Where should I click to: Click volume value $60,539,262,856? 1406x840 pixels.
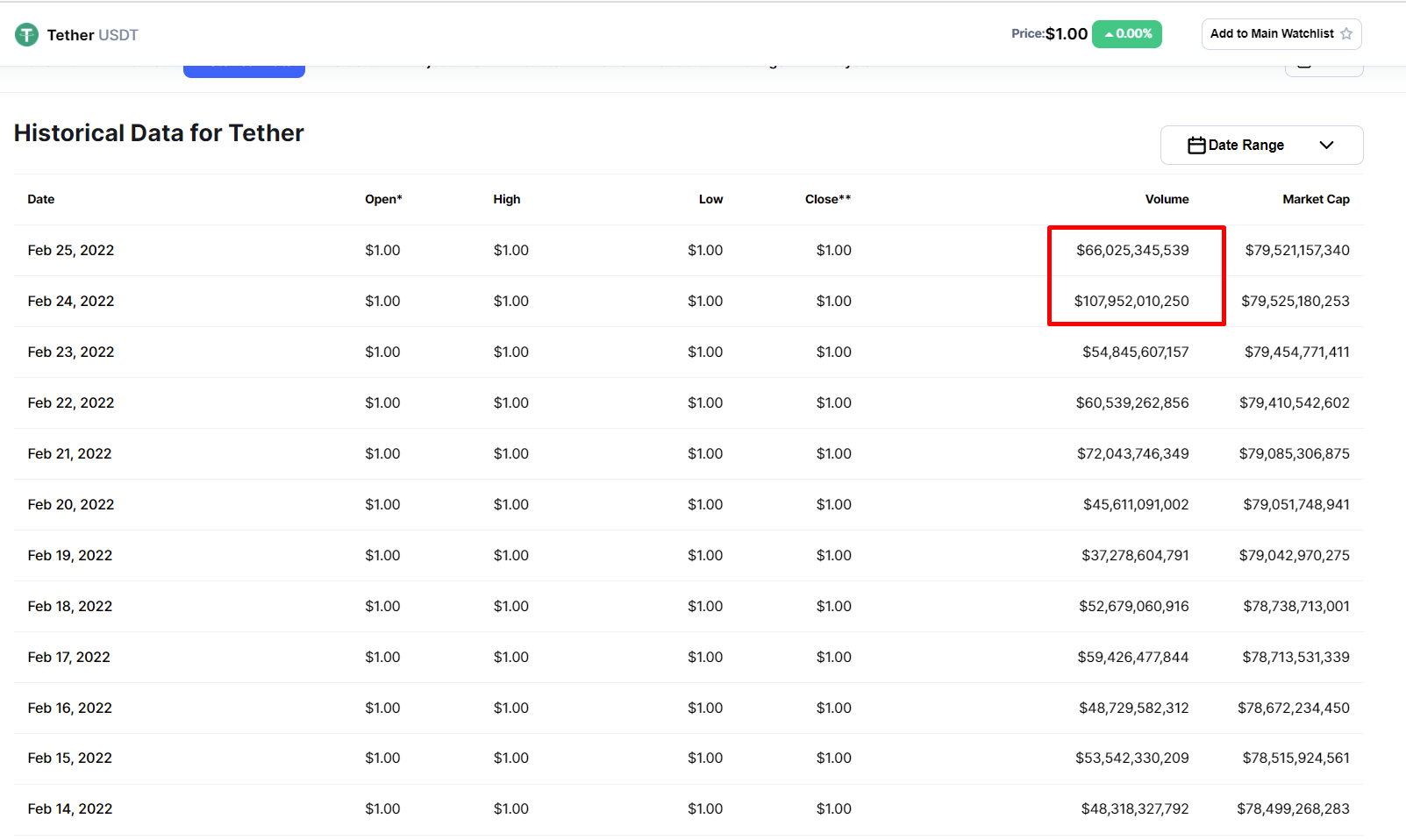(1132, 402)
